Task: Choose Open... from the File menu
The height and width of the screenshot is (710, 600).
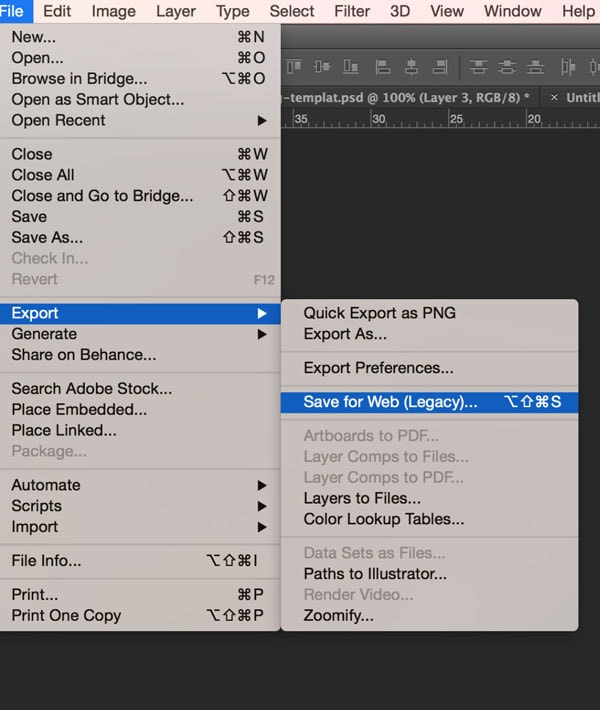Action: click(140, 58)
